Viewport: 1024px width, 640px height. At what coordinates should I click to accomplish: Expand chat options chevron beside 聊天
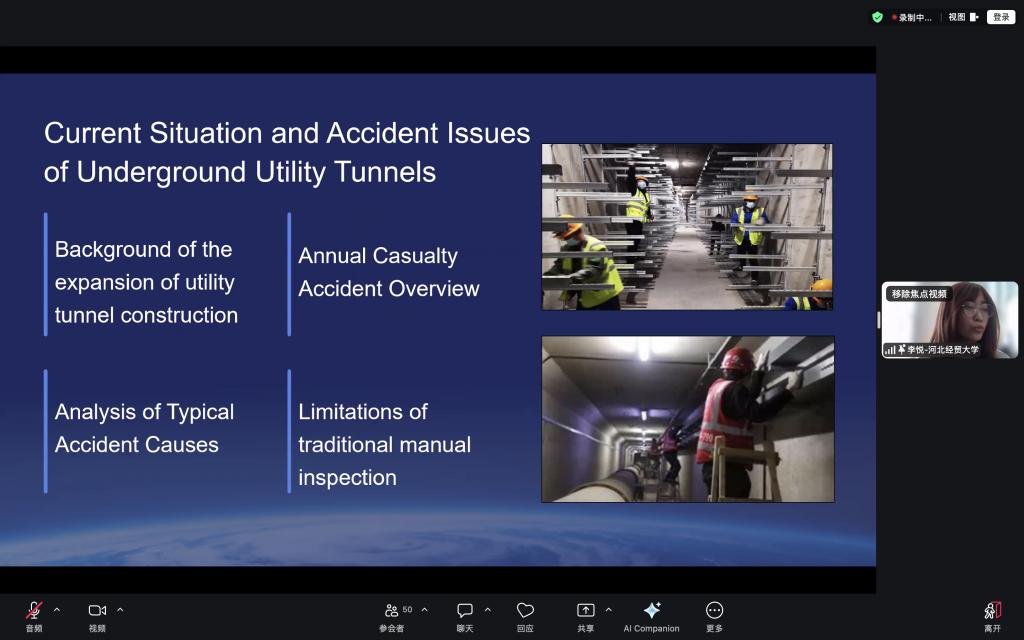click(488, 609)
